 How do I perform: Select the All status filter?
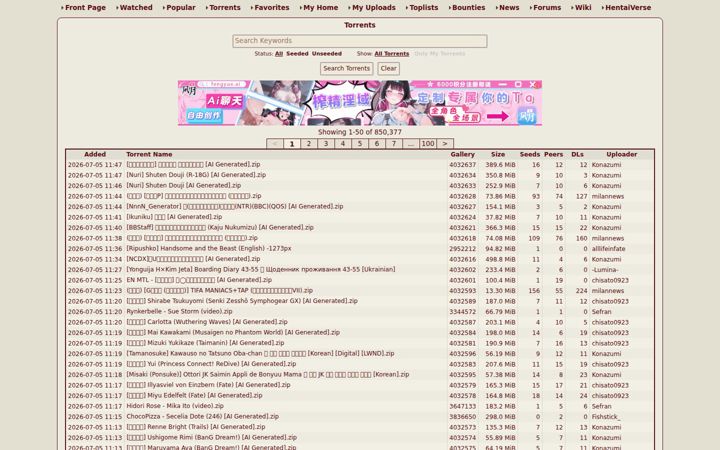279,54
